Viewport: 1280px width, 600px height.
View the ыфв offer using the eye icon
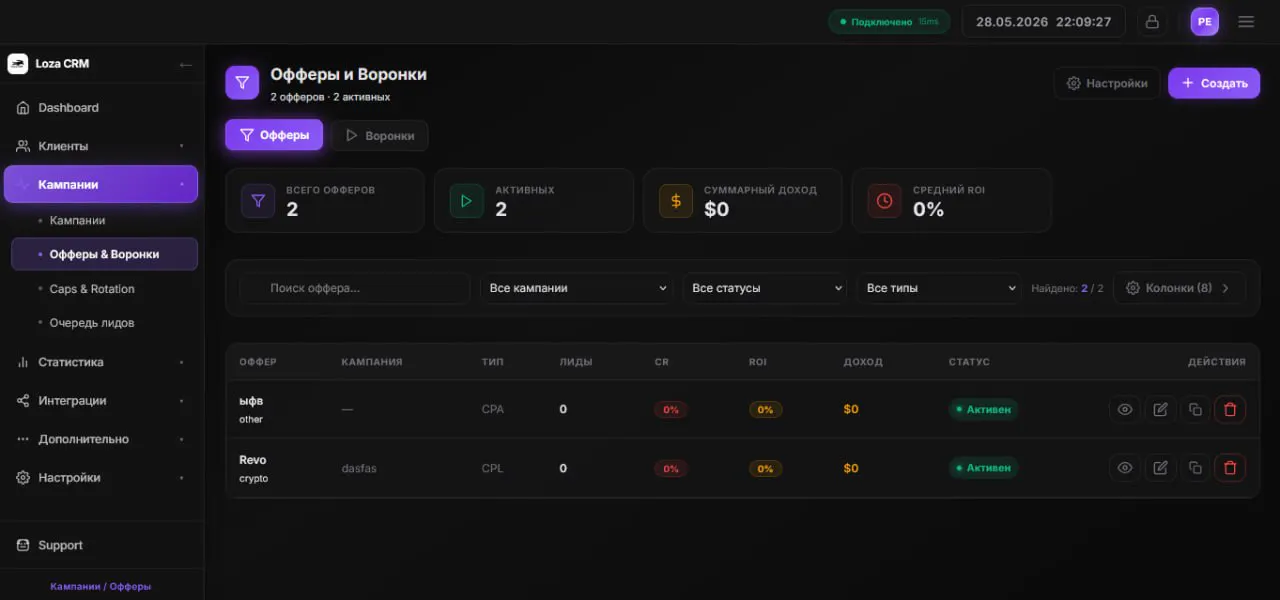tap(1125, 409)
